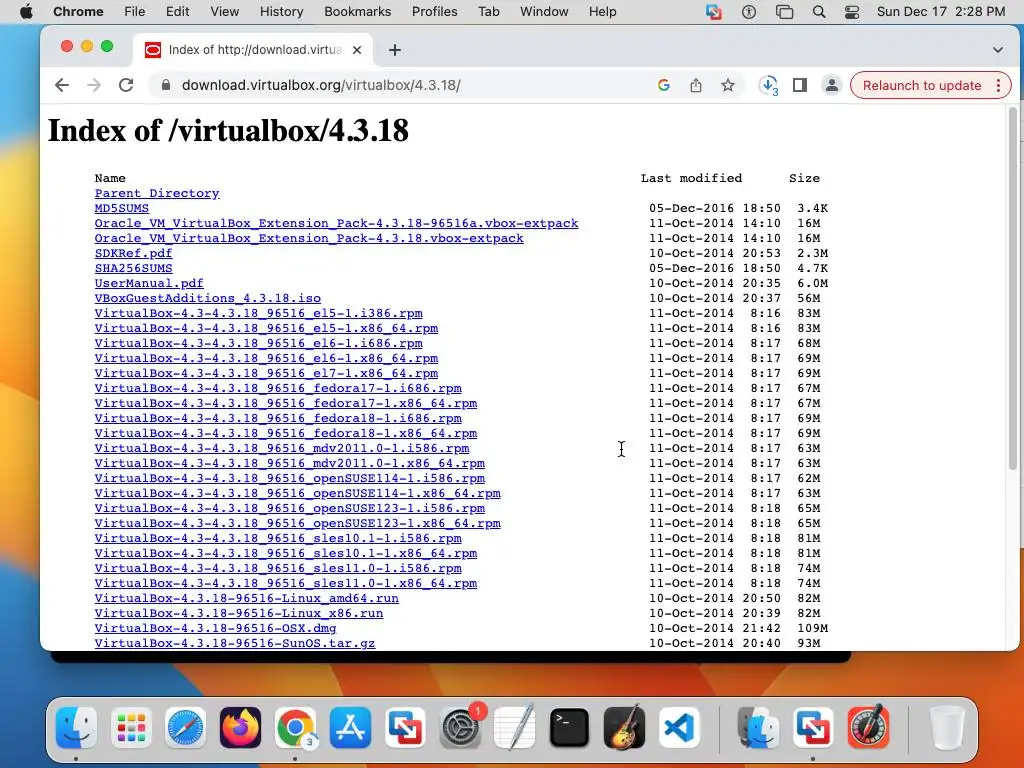Download sles10.1-1.i586.rpm package
This screenshot has height=768, width=1024.
278,539
